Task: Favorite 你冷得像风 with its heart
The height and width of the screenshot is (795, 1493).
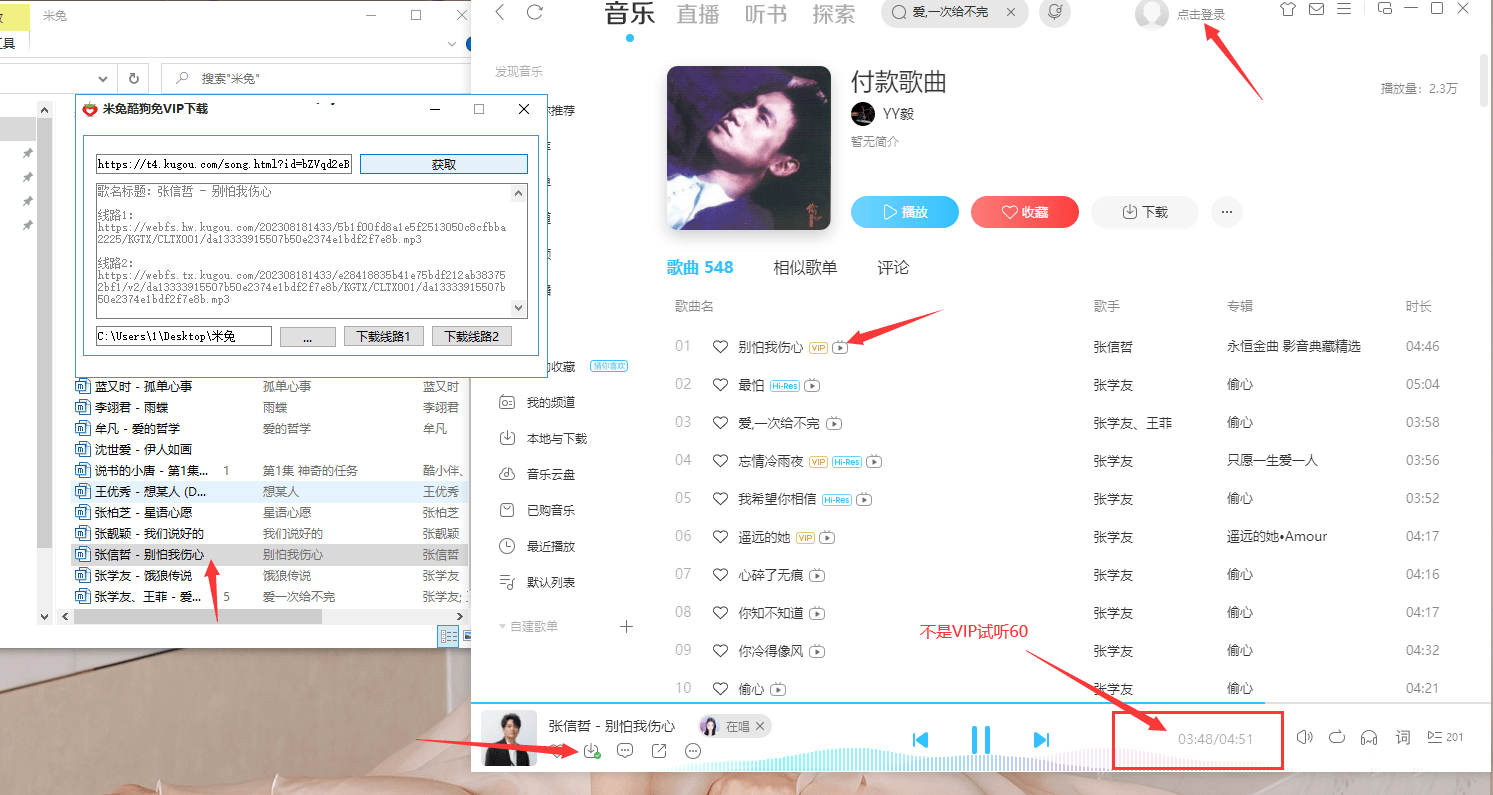Action: (x=720, y=651)
